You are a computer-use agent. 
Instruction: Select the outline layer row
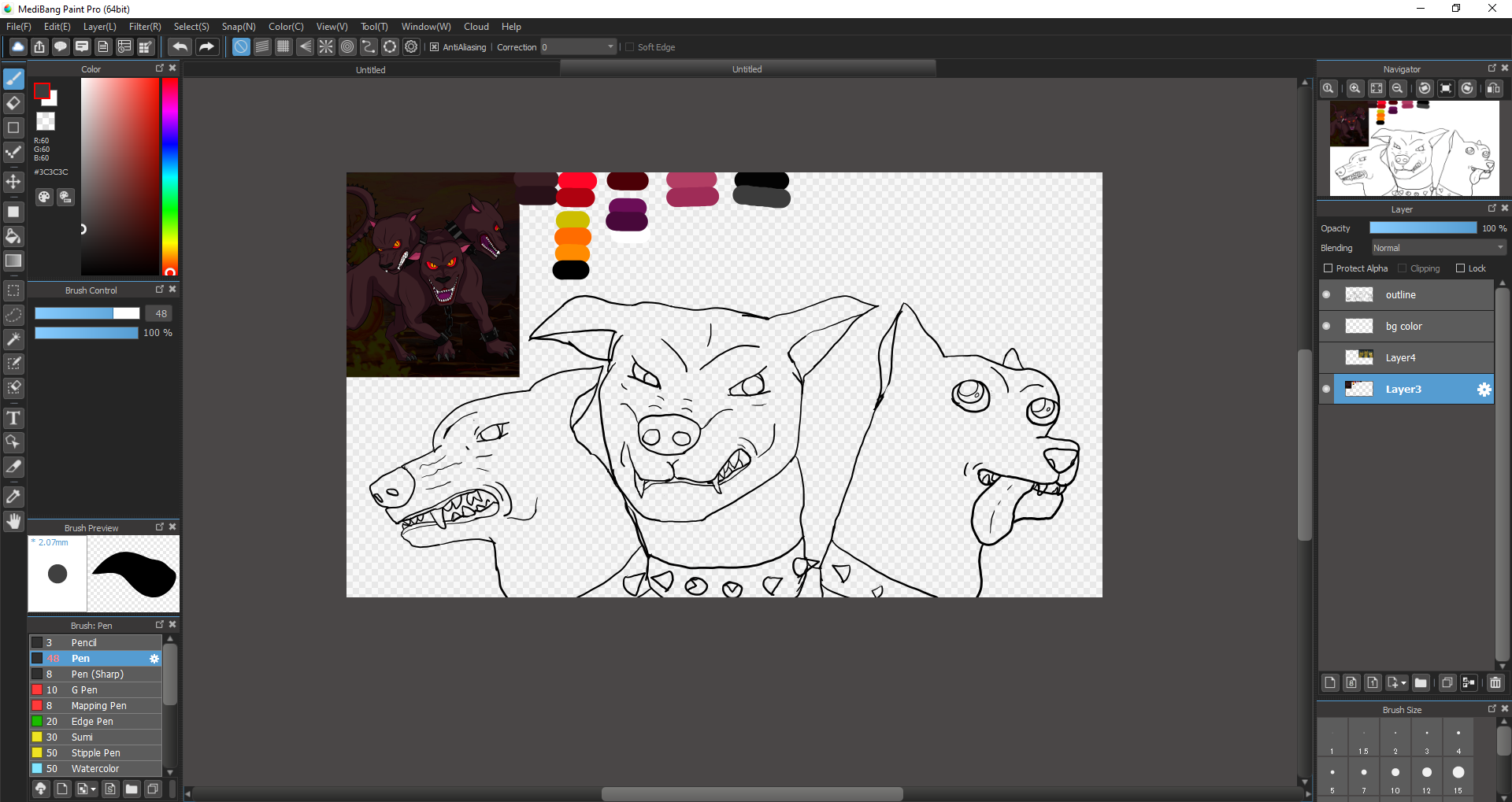[x=1406, y=295]
